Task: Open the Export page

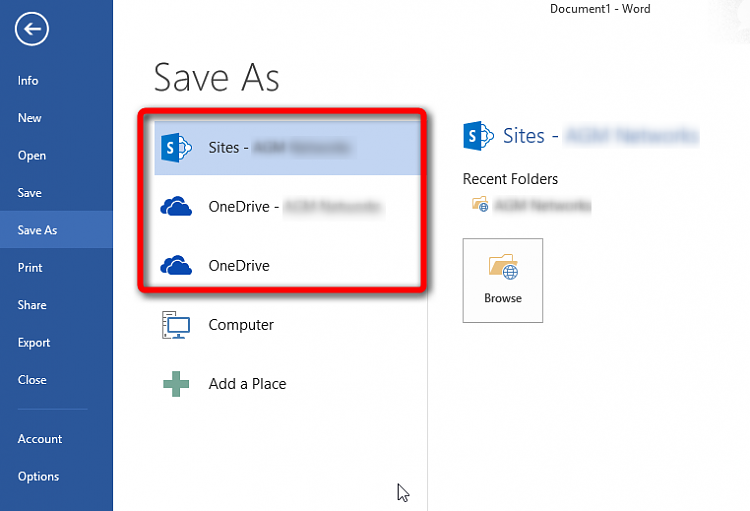Action: (33, 343)
